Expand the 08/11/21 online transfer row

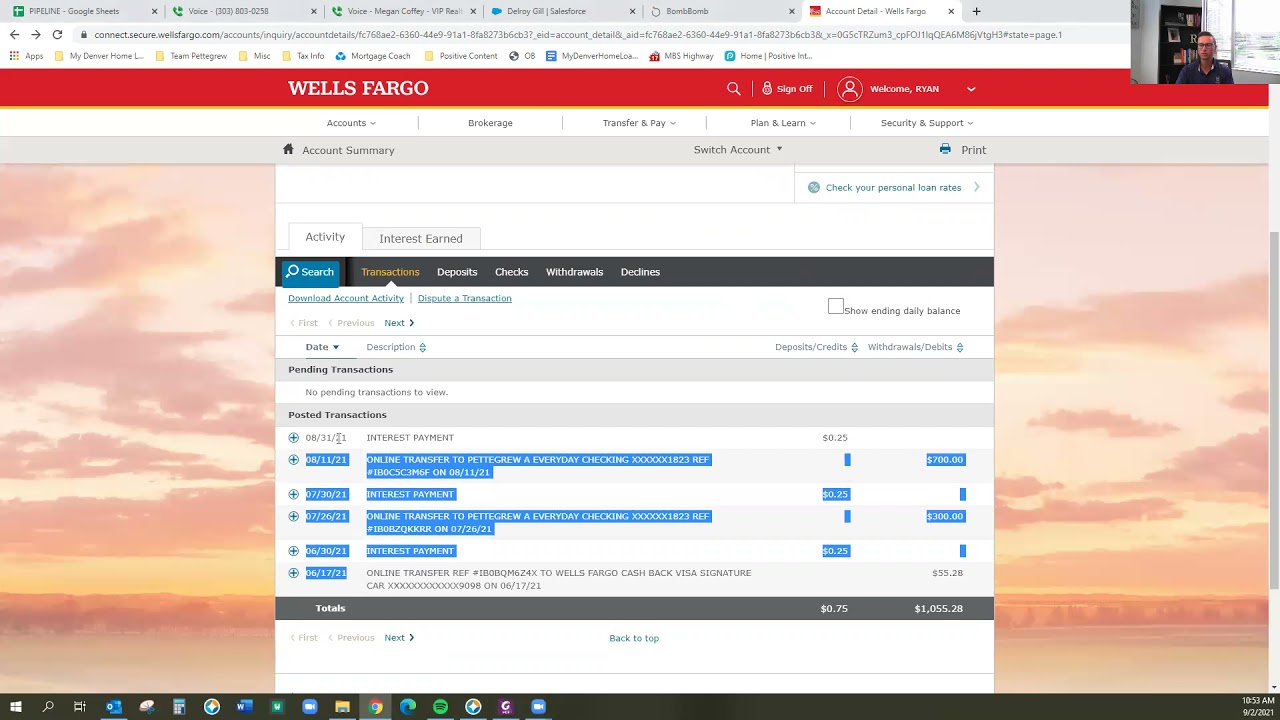tap(293, 460)
